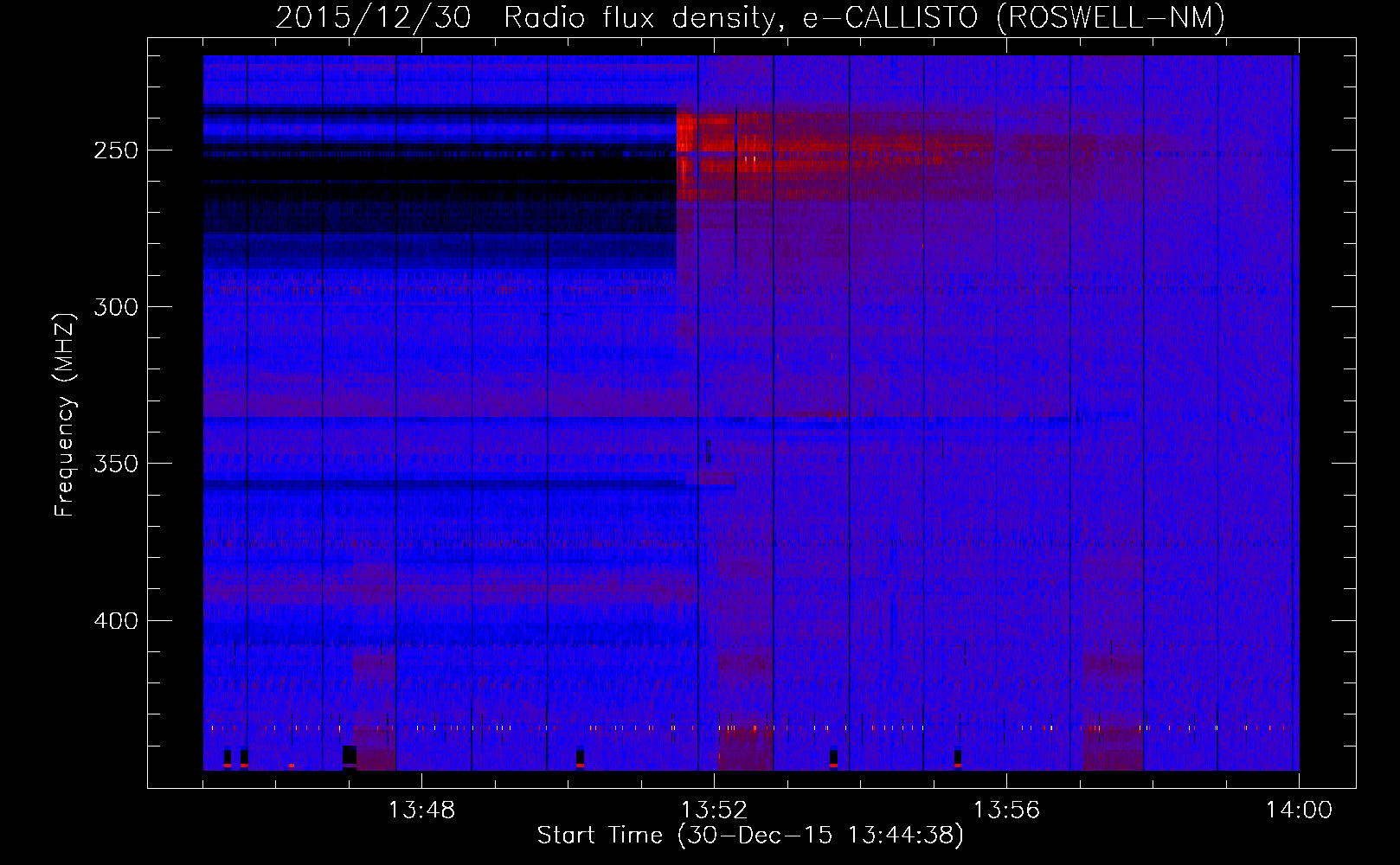The height and width of the screenshot is (865, 1400).
Task: Click the 300 frequency axis label
Action: [x=116, y=307]
